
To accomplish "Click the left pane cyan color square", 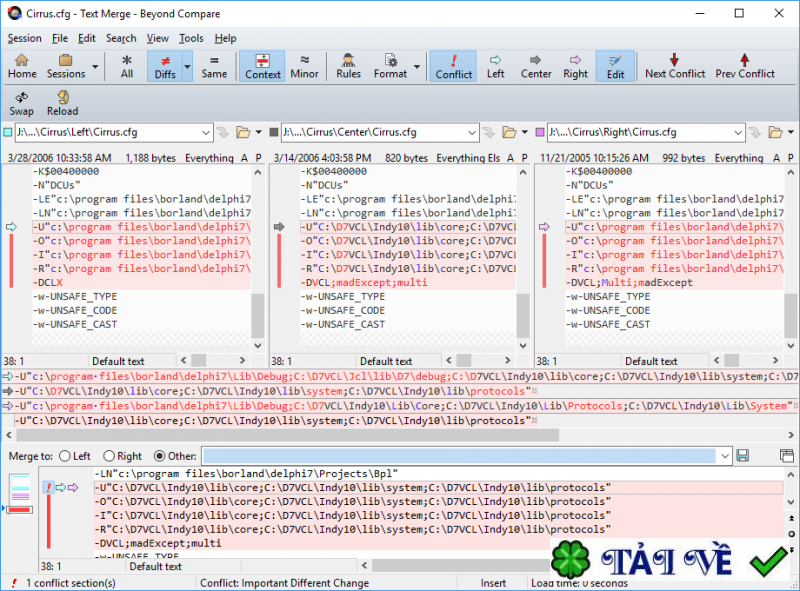I will (x=8, y=132).
